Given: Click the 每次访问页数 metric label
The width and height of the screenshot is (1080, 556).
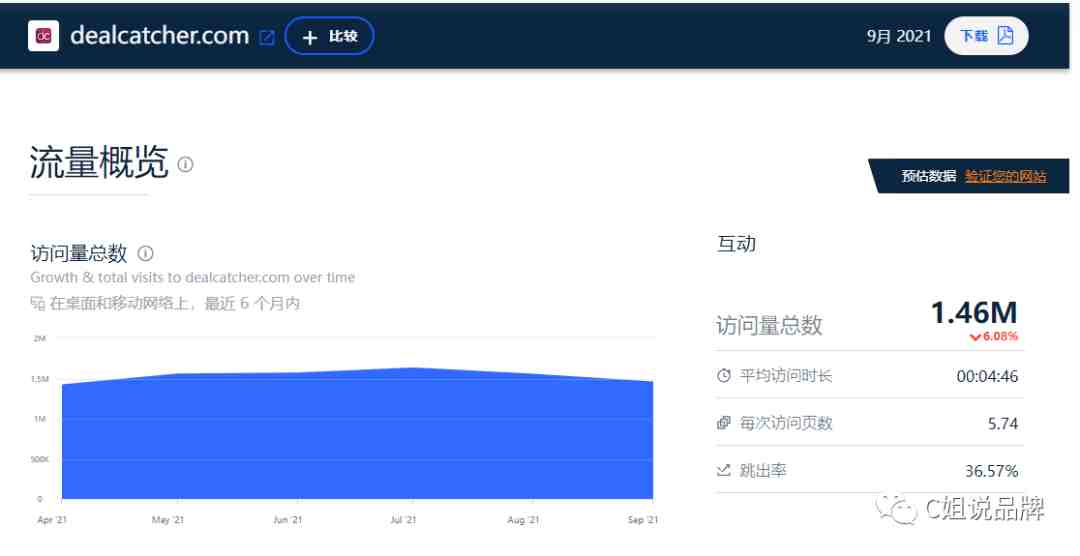Looking at the screenshot, I should click(786, 423).
